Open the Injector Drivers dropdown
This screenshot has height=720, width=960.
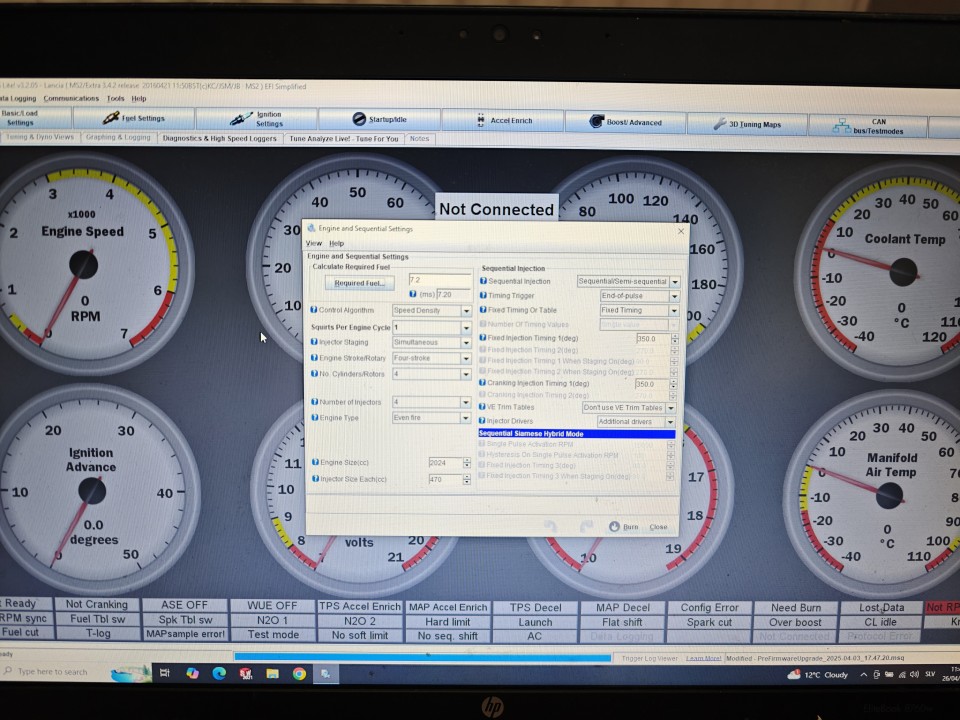670,422
